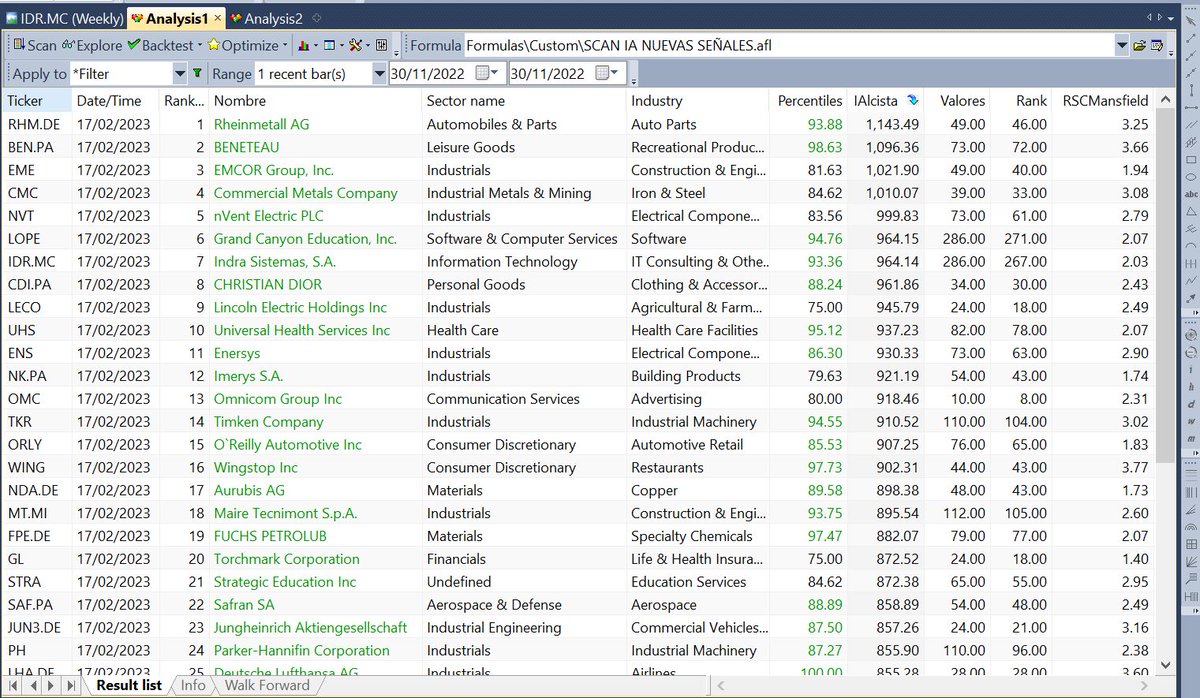Select the Select arrow pointer tool

pos(1189,20)
